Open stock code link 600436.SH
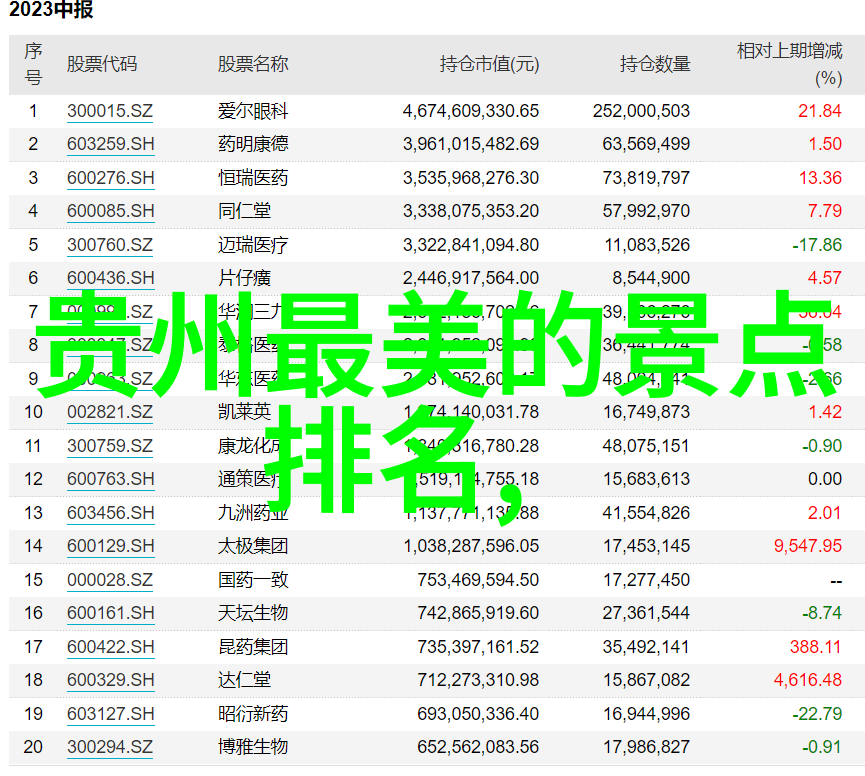Image resolution: width=865 pixels, height=776 pixels. (110, 278)
